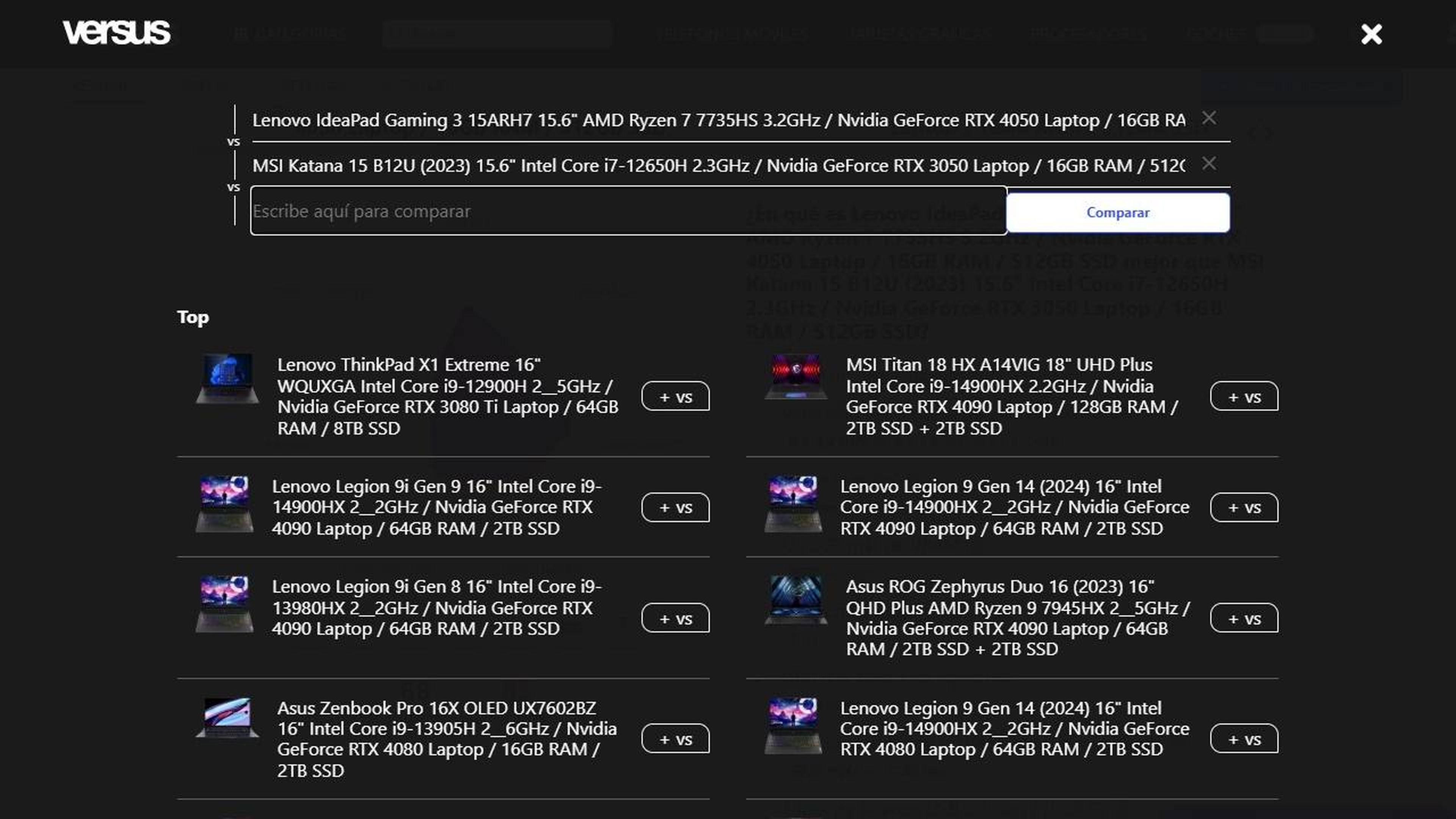Open Legion 9 Gen 14 RTX 4080 thumbnail

coord(793,726)
